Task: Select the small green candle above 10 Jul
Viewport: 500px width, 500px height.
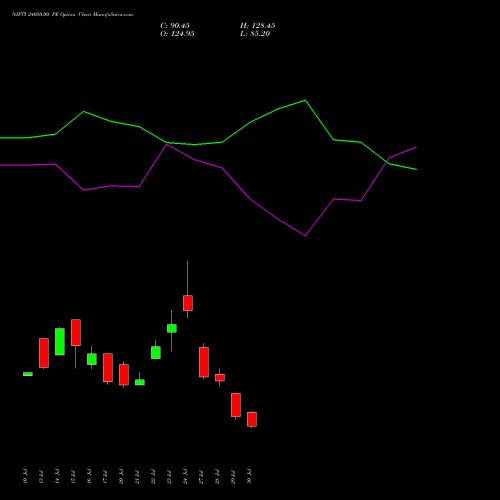Action: click(x=28, y=374)
